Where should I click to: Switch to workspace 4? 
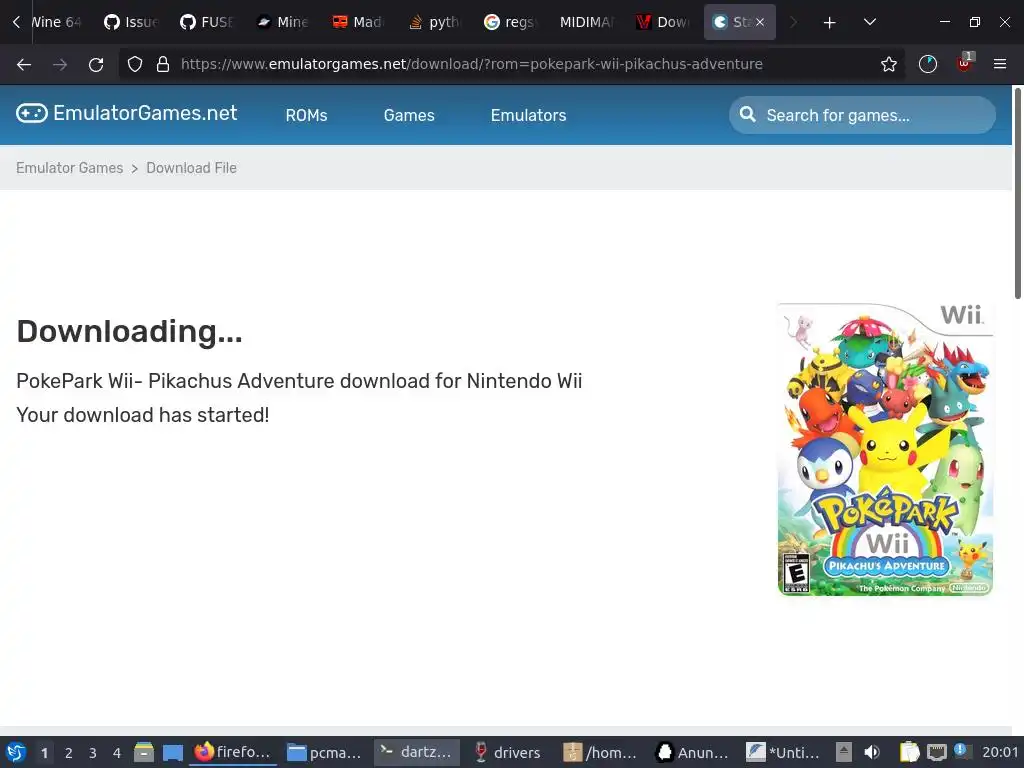[x=117, y=753]
